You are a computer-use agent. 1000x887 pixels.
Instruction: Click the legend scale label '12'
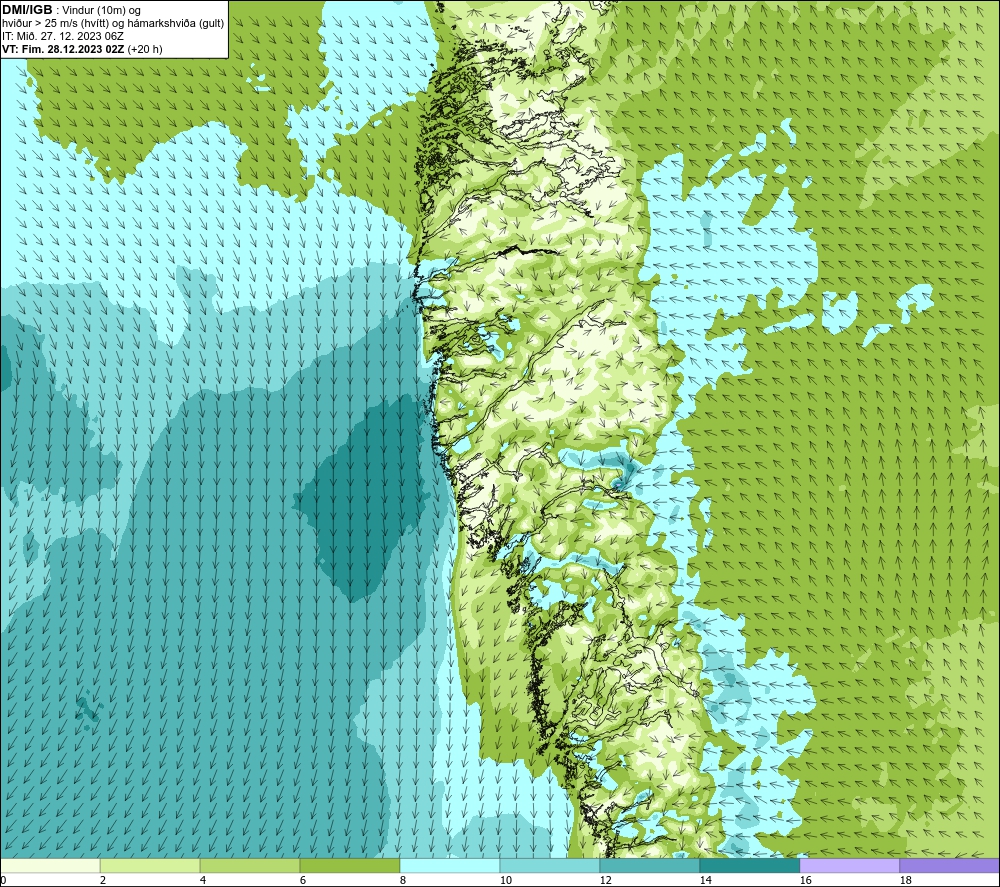(x=605, y=880)
